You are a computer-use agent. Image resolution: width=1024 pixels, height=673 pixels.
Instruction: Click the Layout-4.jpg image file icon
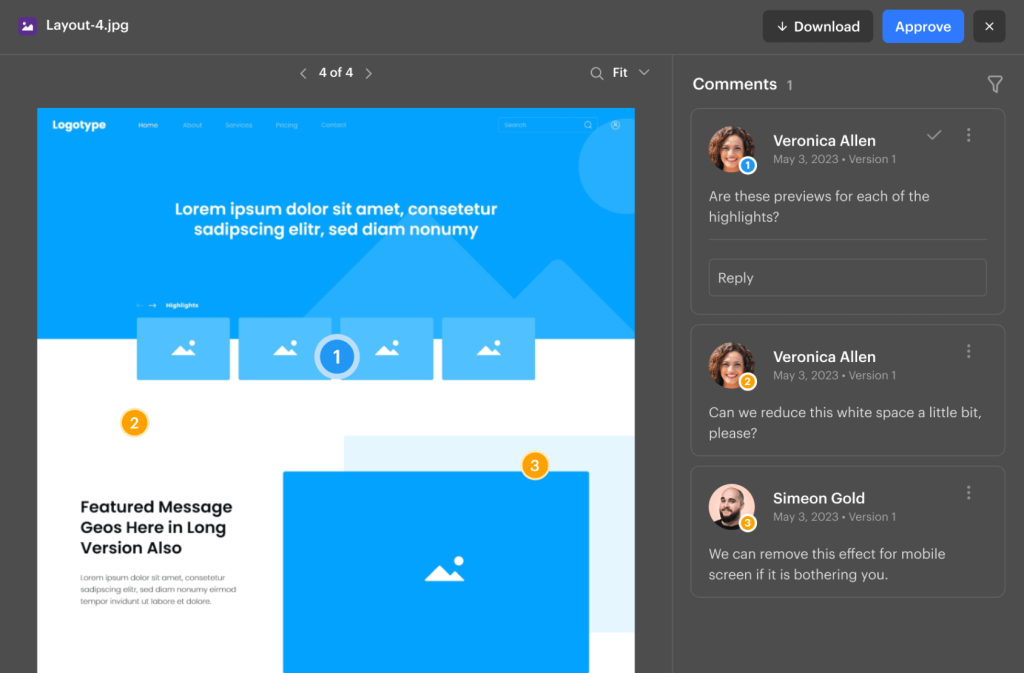tap(27, 26)
